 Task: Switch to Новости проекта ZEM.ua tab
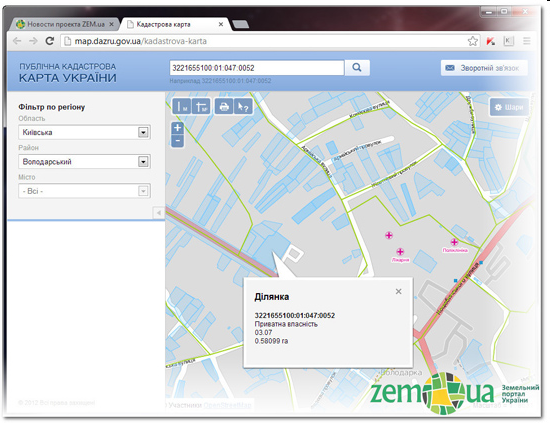(66, 24)
